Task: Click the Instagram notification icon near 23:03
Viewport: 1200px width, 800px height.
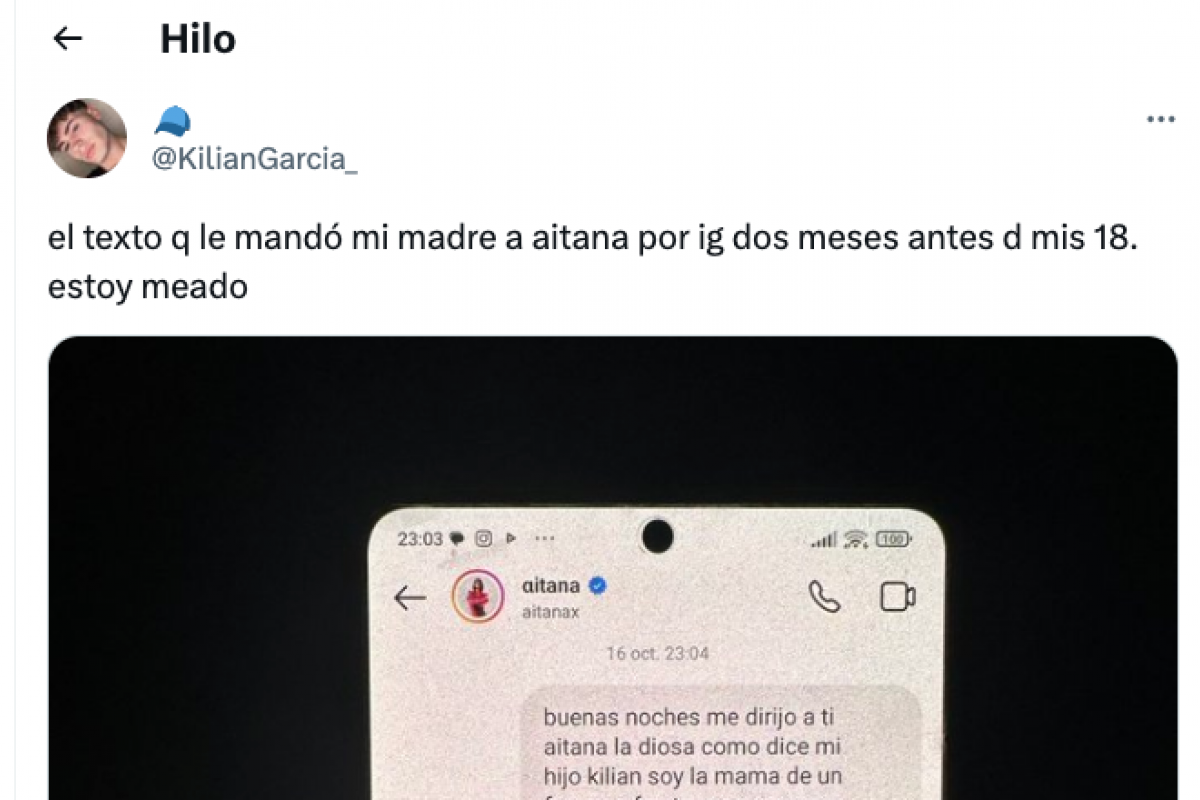Action: pyautogui.click(x=484, y=538)
